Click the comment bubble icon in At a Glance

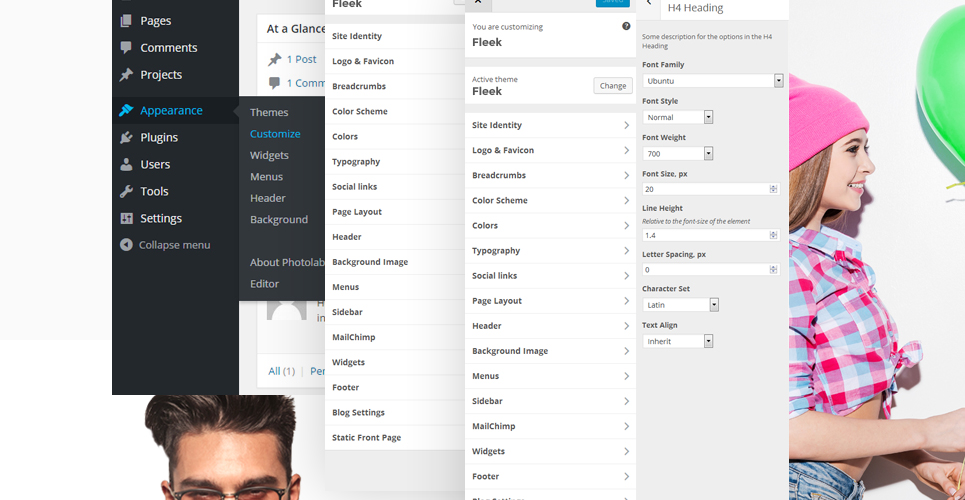[274, 83]
